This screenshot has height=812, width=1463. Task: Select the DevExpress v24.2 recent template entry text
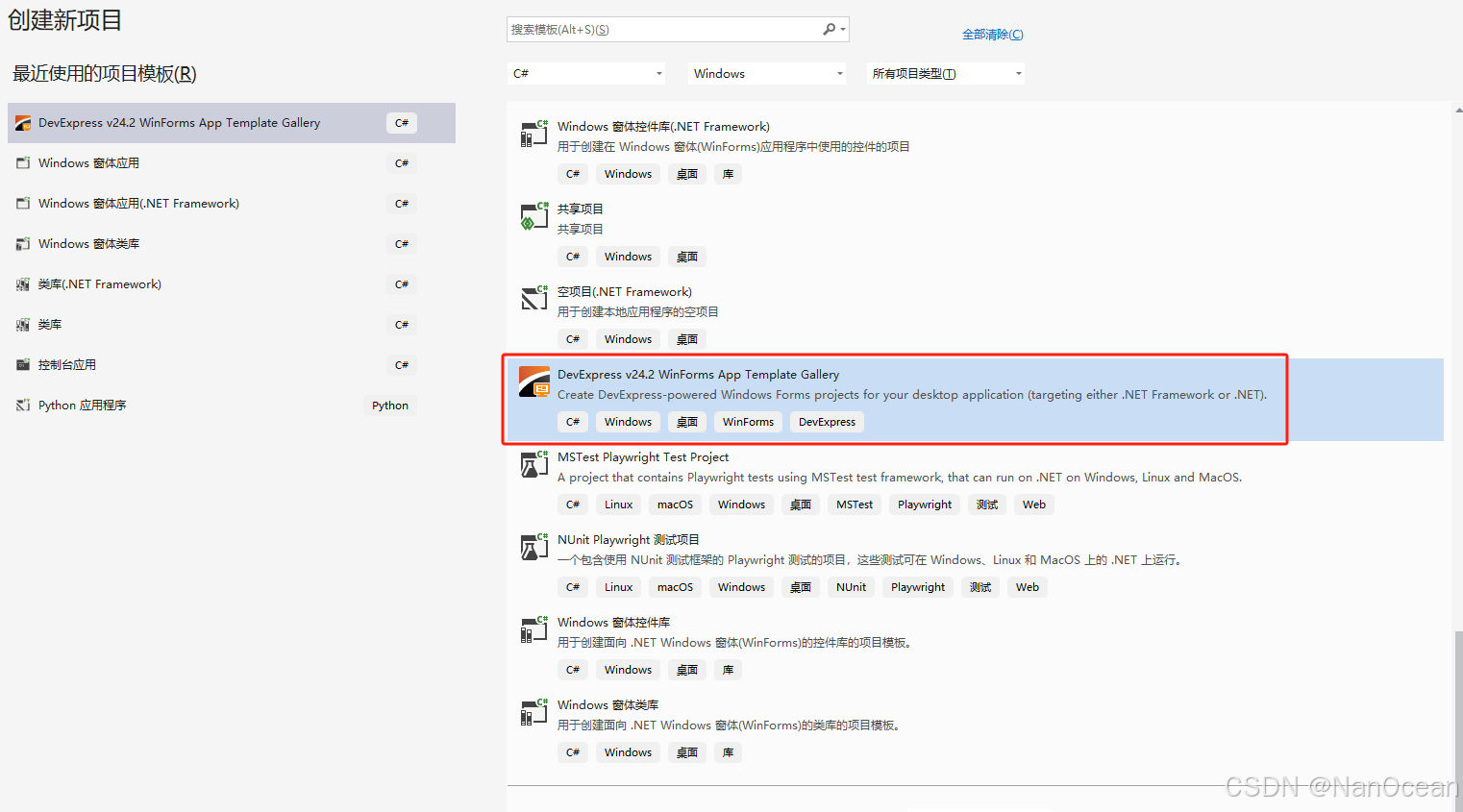pyautogui.click(x=179, y=123)
